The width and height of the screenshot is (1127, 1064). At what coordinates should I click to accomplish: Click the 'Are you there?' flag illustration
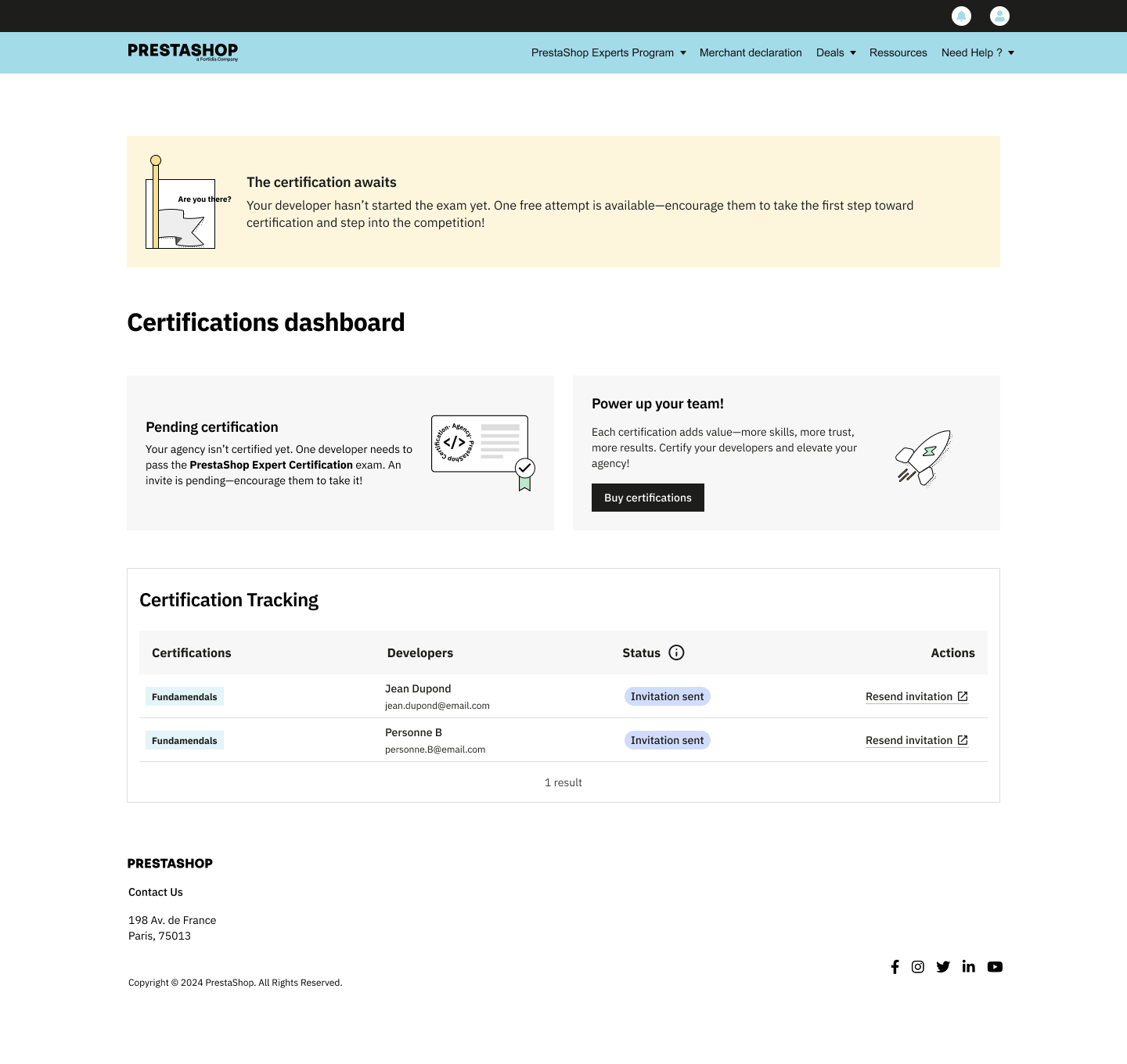point(188,202)
